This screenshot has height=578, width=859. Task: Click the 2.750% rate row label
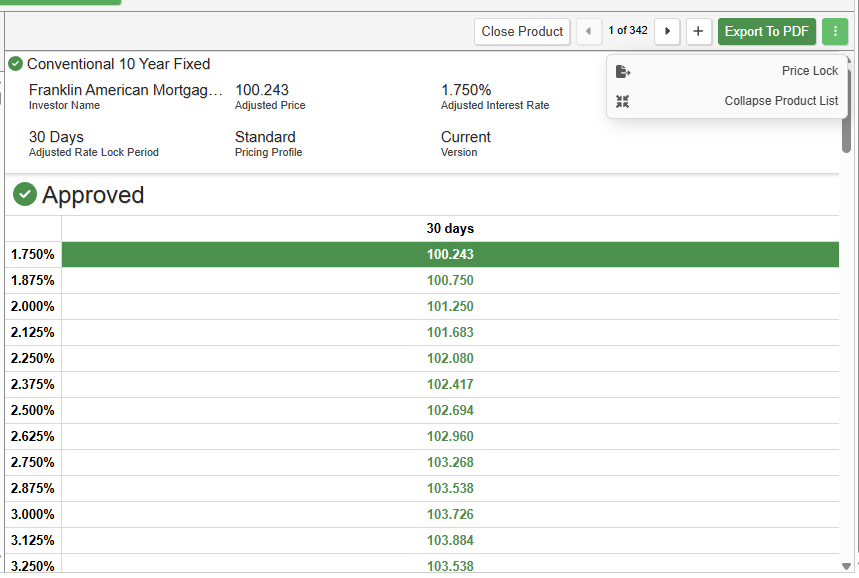(32, 462)
